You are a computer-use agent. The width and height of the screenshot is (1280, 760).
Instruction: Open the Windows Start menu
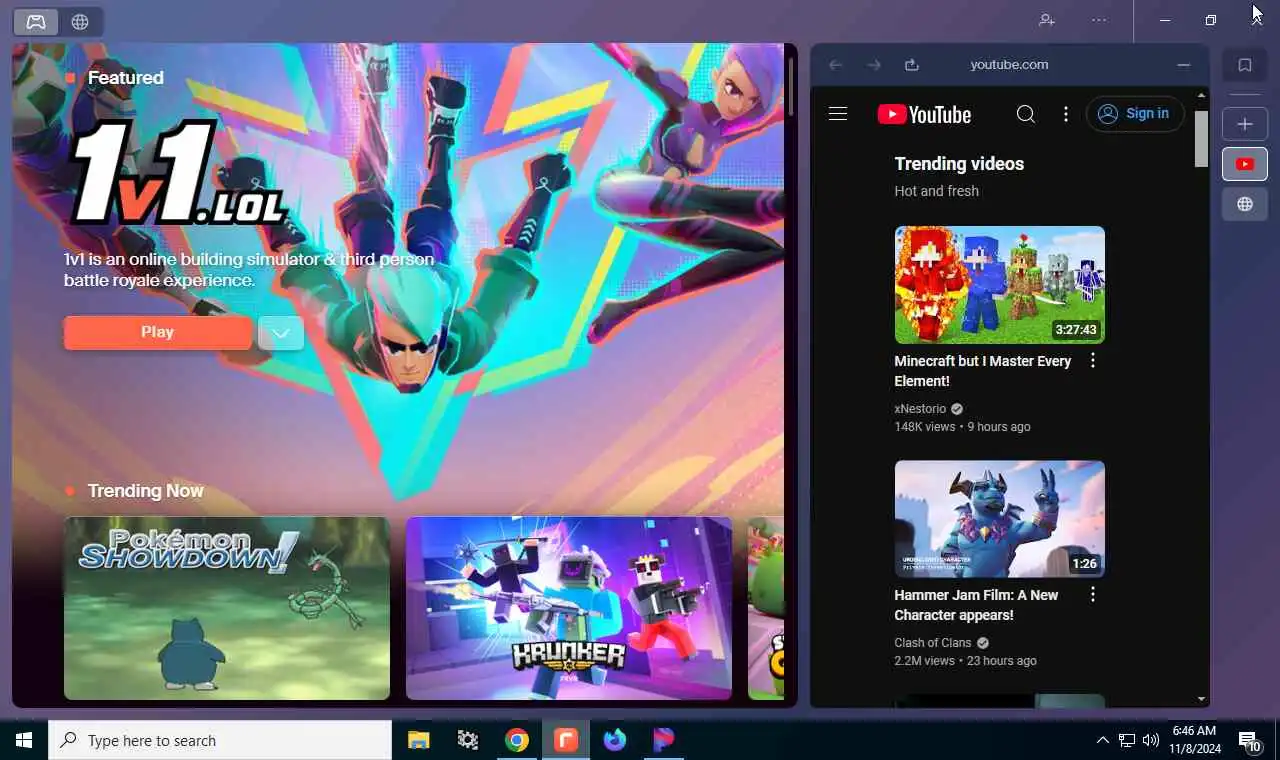24,740
